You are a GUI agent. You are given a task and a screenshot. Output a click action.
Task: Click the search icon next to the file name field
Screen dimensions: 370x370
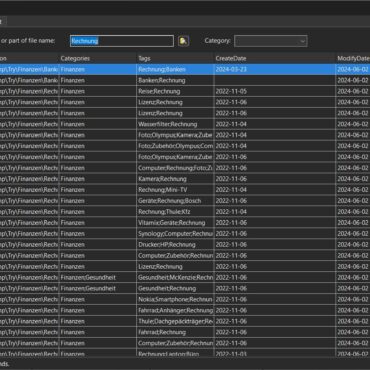[183, 41]
